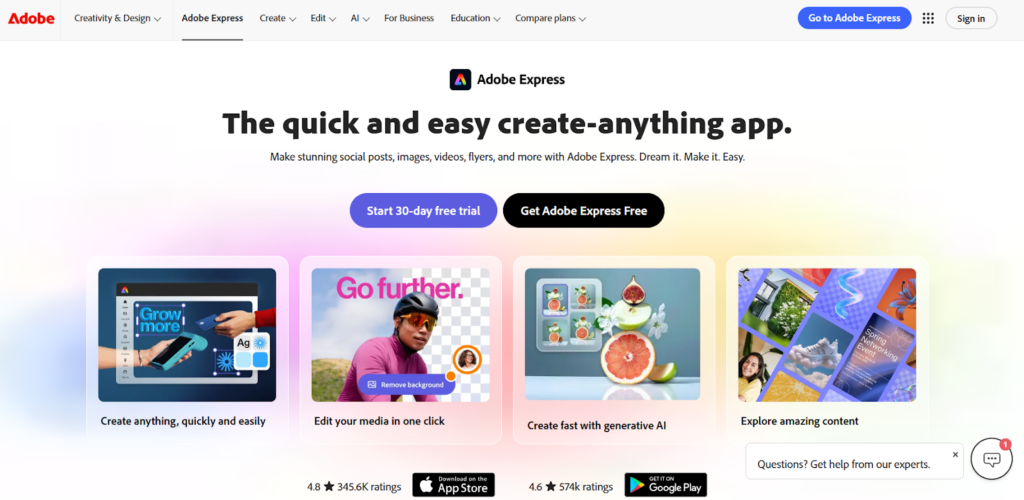Open the Edit dropdown menu
The height and width of the screenshot is (500, 1024).
[323, 18]
